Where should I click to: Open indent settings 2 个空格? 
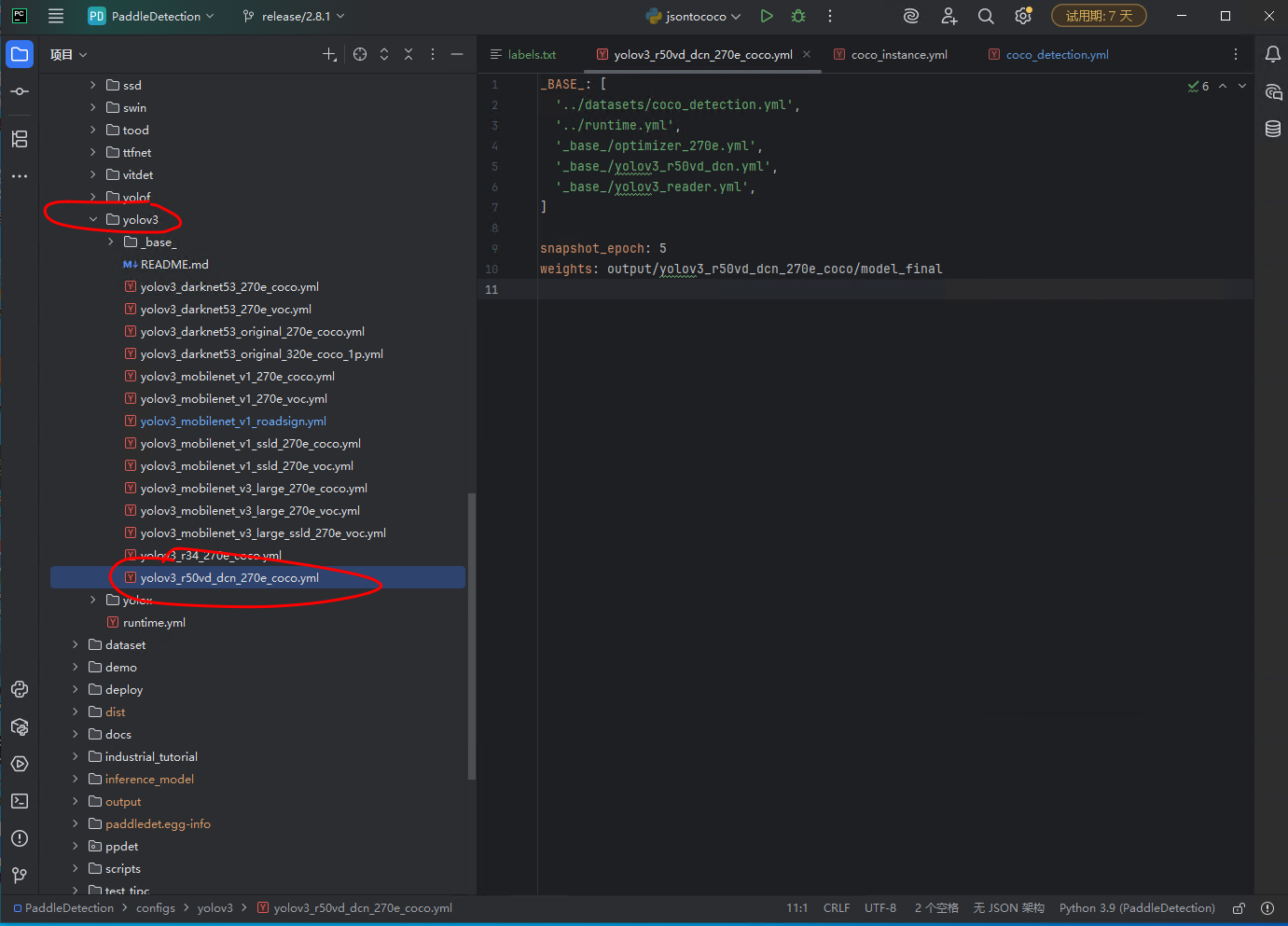coord(936,908)
